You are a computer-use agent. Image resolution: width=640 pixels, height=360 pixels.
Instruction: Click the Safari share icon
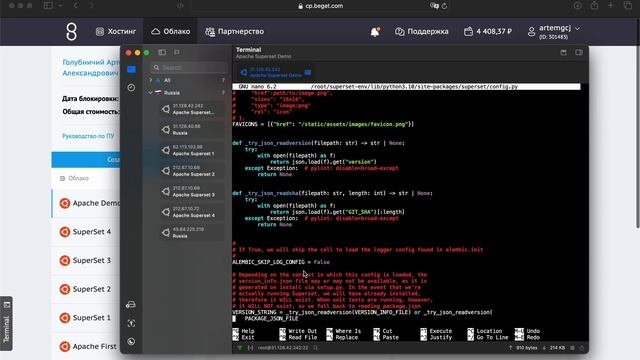(x=594, y=6)
